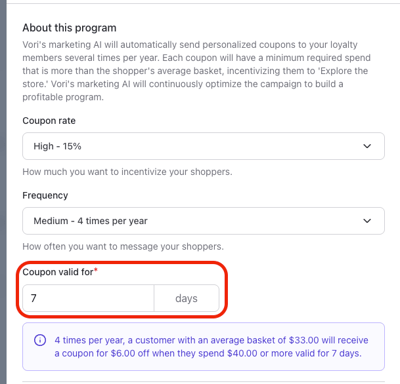The height and width of the screenshot is (384, 400).
Task: Click the Coupon rate field label
Action: click(x=49, y=121)
